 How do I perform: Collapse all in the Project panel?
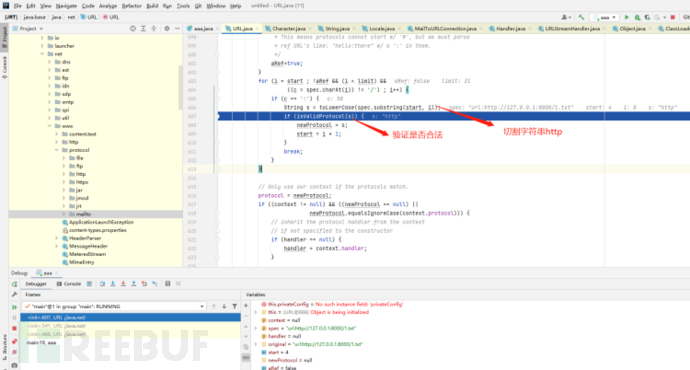click(x=154, y=29)
